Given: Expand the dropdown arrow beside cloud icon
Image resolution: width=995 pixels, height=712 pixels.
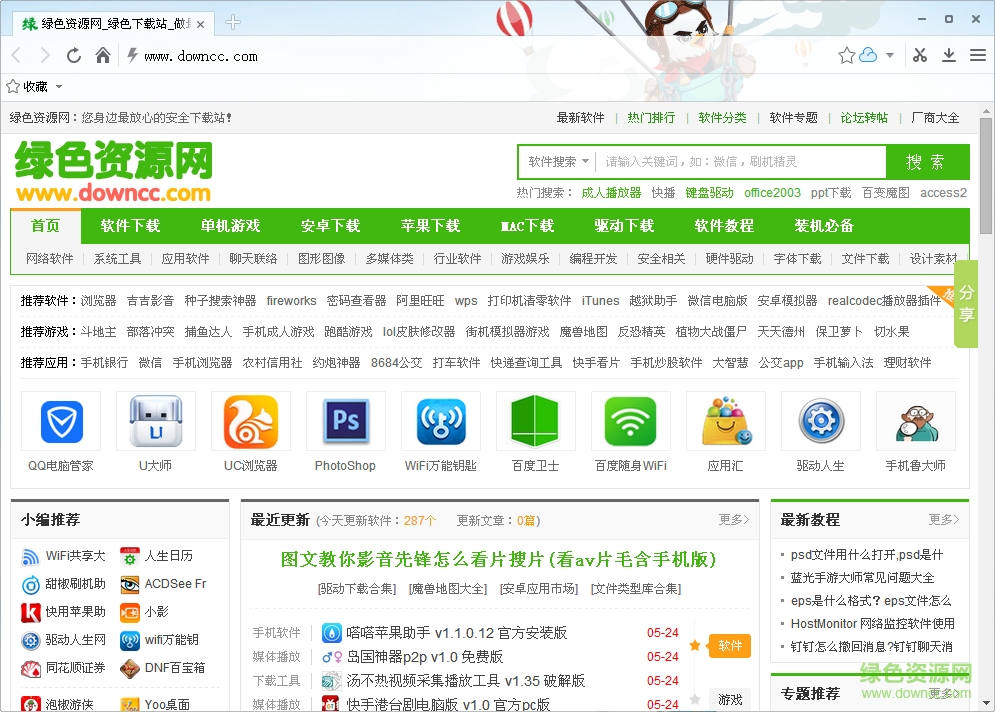Looking at the screenshot, I should [890, 56].
